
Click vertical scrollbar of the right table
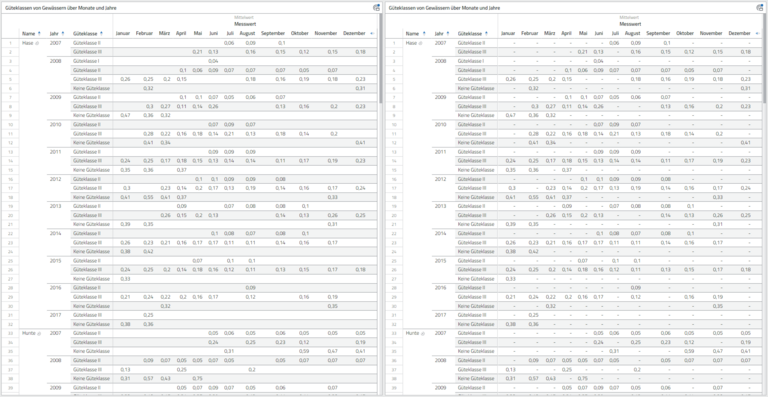coord(765,59)
